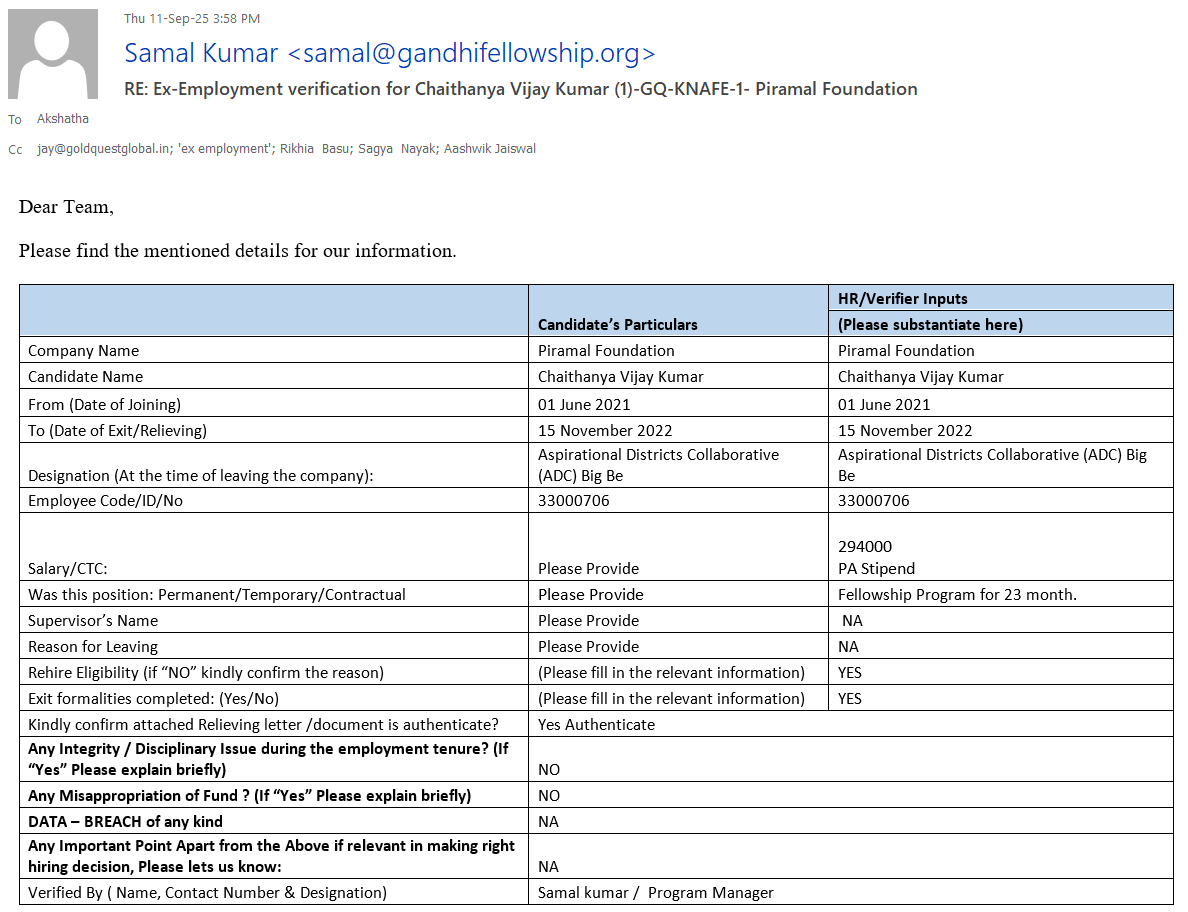Click the Reason for Leaving label

click(93, 647)
